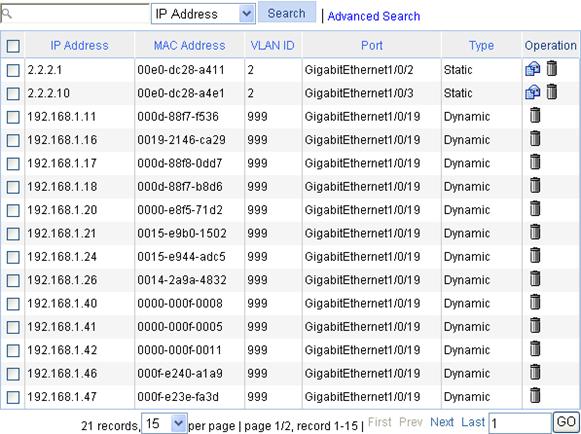Delete the 192.168.1.47 entry
Screen dimensions: 581x434
[535, 395]
